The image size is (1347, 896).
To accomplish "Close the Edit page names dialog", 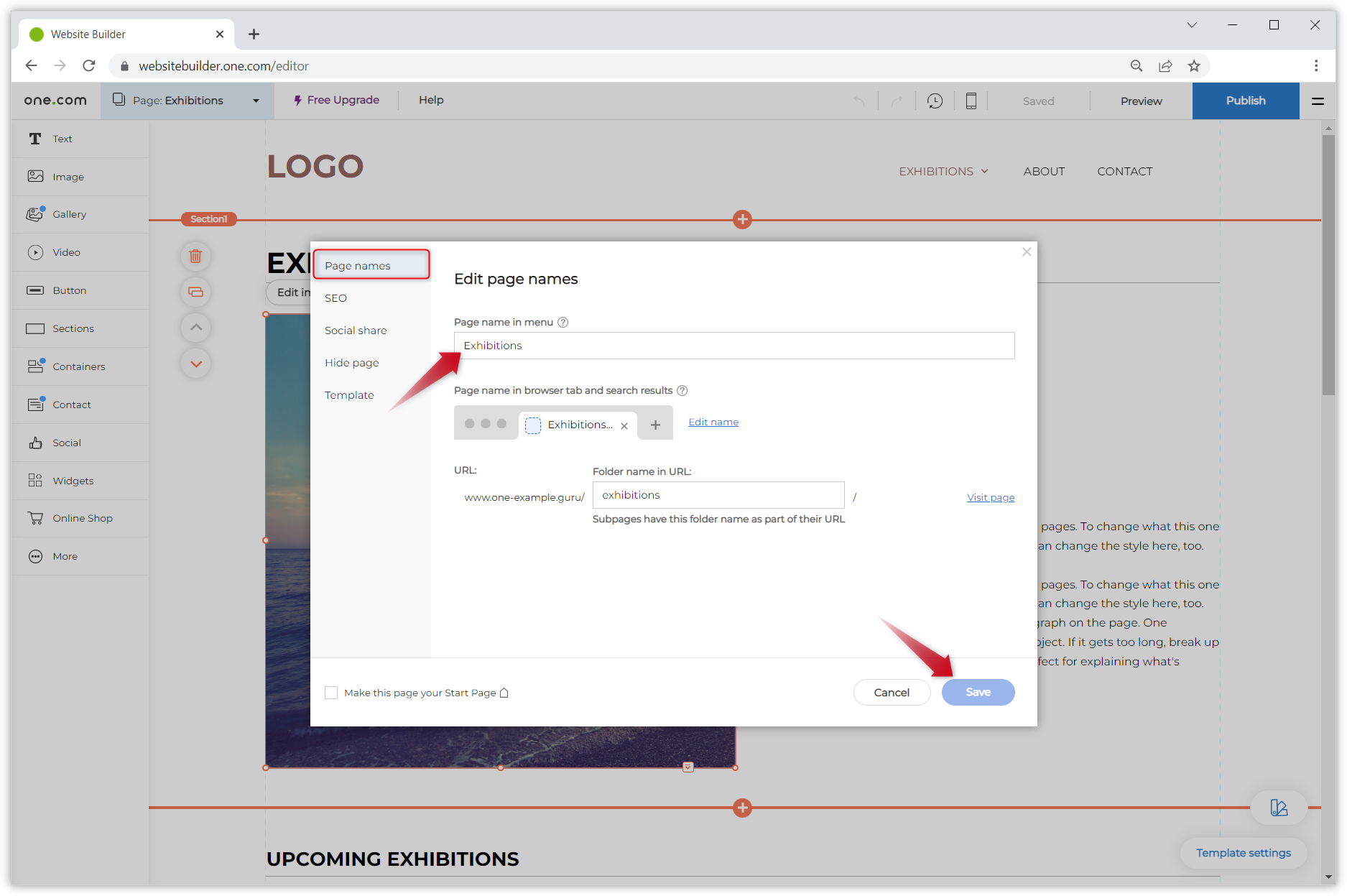I will coord(1027,251).
